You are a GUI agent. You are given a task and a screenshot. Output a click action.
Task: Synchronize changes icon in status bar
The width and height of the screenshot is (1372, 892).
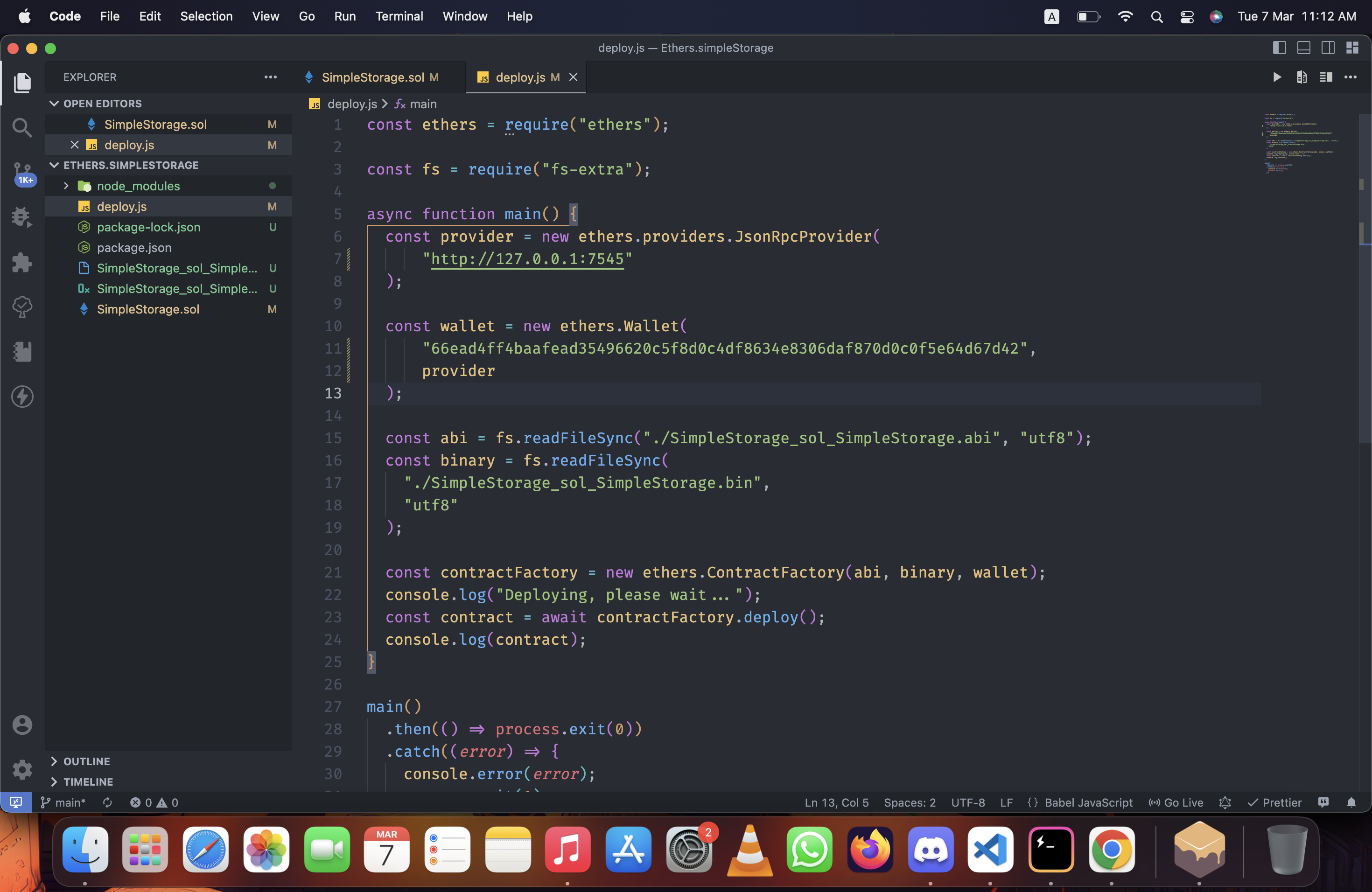pyautogui.click(x=107, y=802)
